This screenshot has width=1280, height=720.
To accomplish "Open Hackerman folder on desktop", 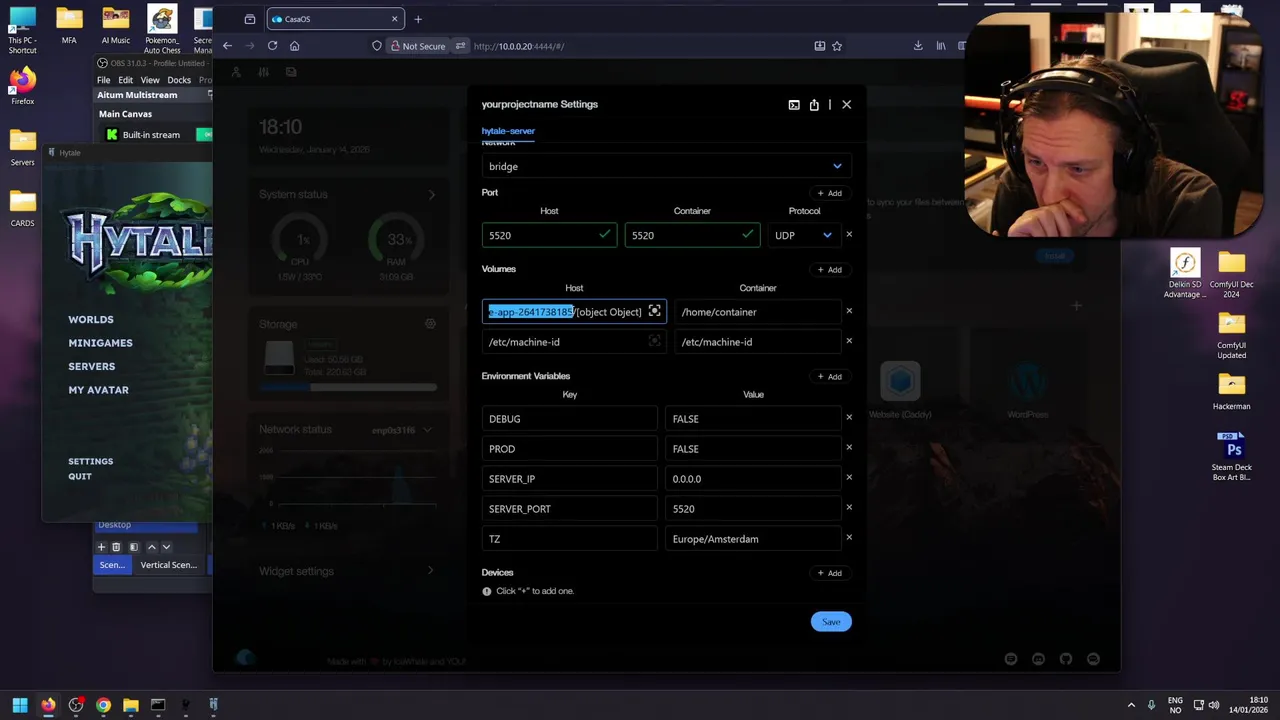I will tap(1231, 391).
